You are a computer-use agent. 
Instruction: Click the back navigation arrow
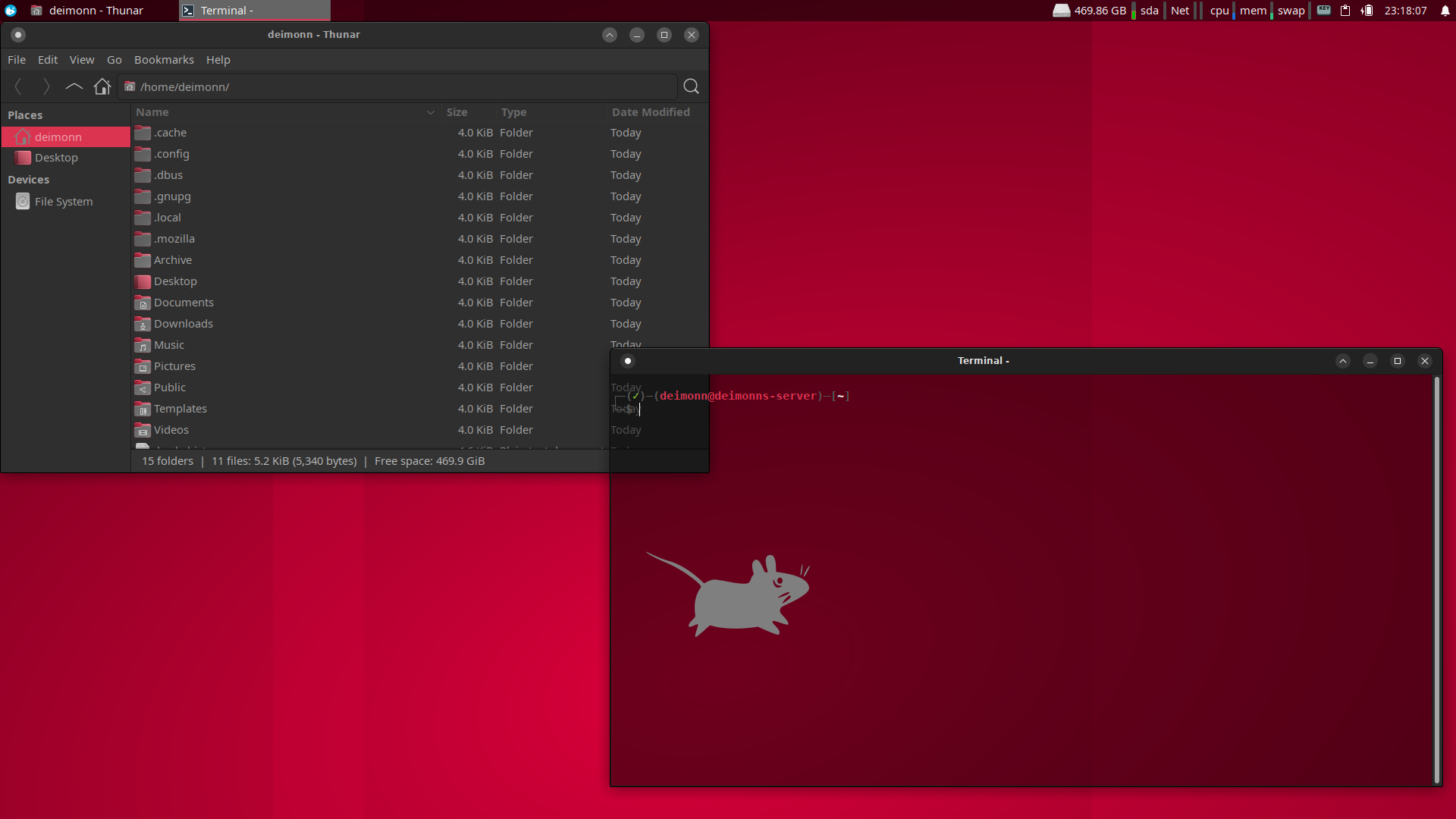coord(18,86)
